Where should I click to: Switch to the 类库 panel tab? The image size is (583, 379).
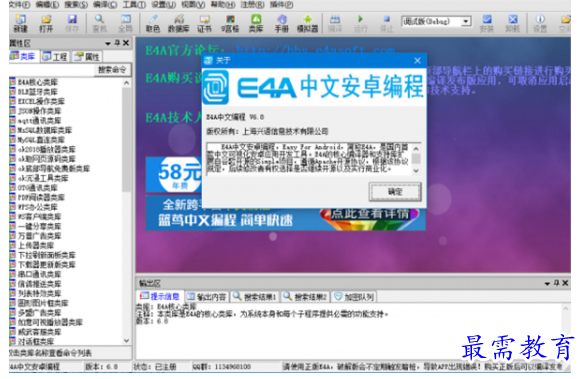tap(23, 57)
